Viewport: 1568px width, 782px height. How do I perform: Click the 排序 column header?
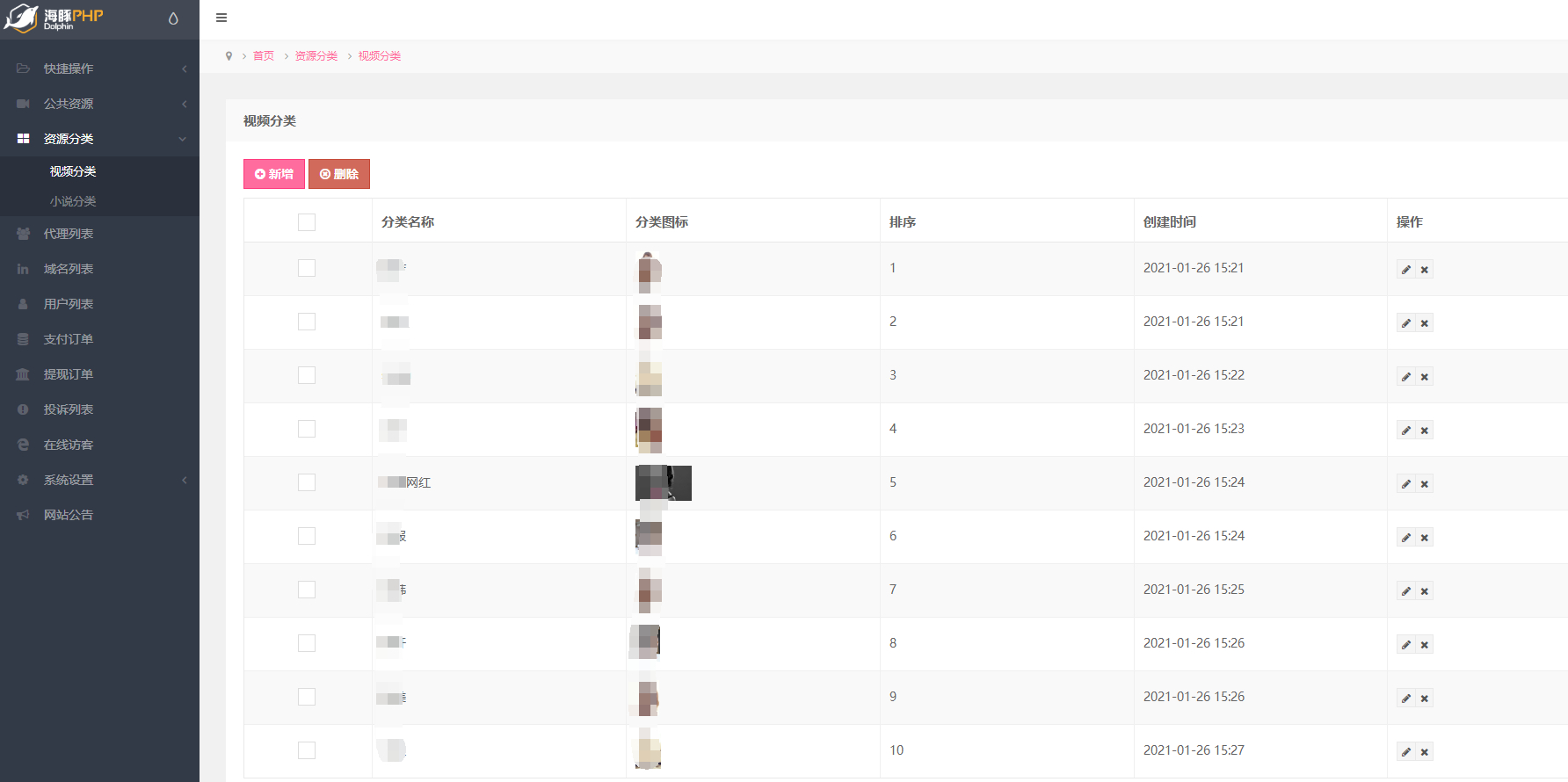tap(903, 222)
